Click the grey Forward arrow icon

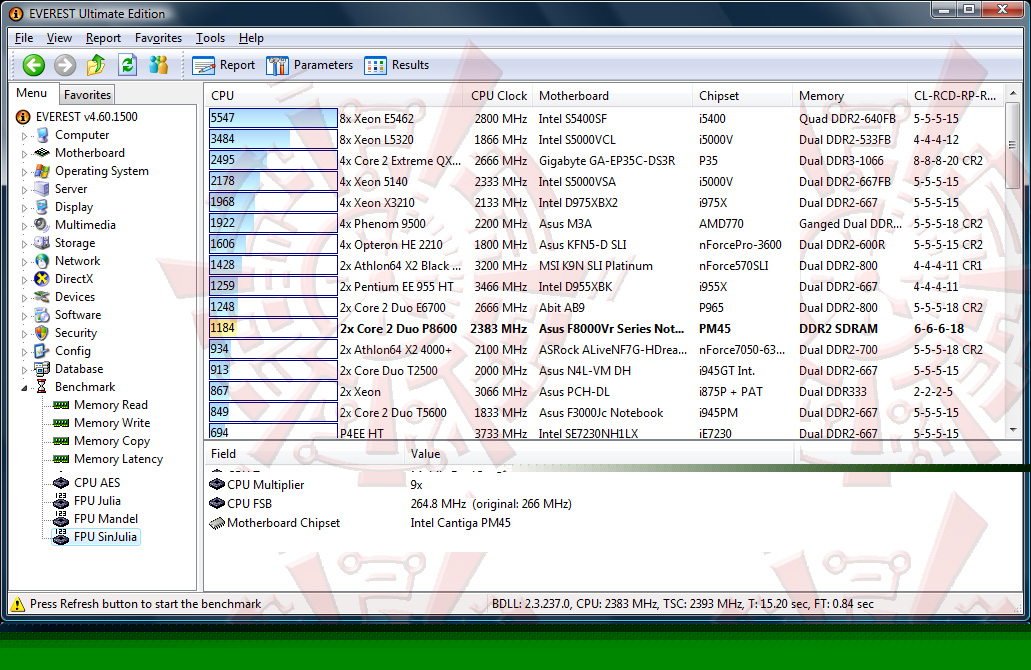point(64,65)
